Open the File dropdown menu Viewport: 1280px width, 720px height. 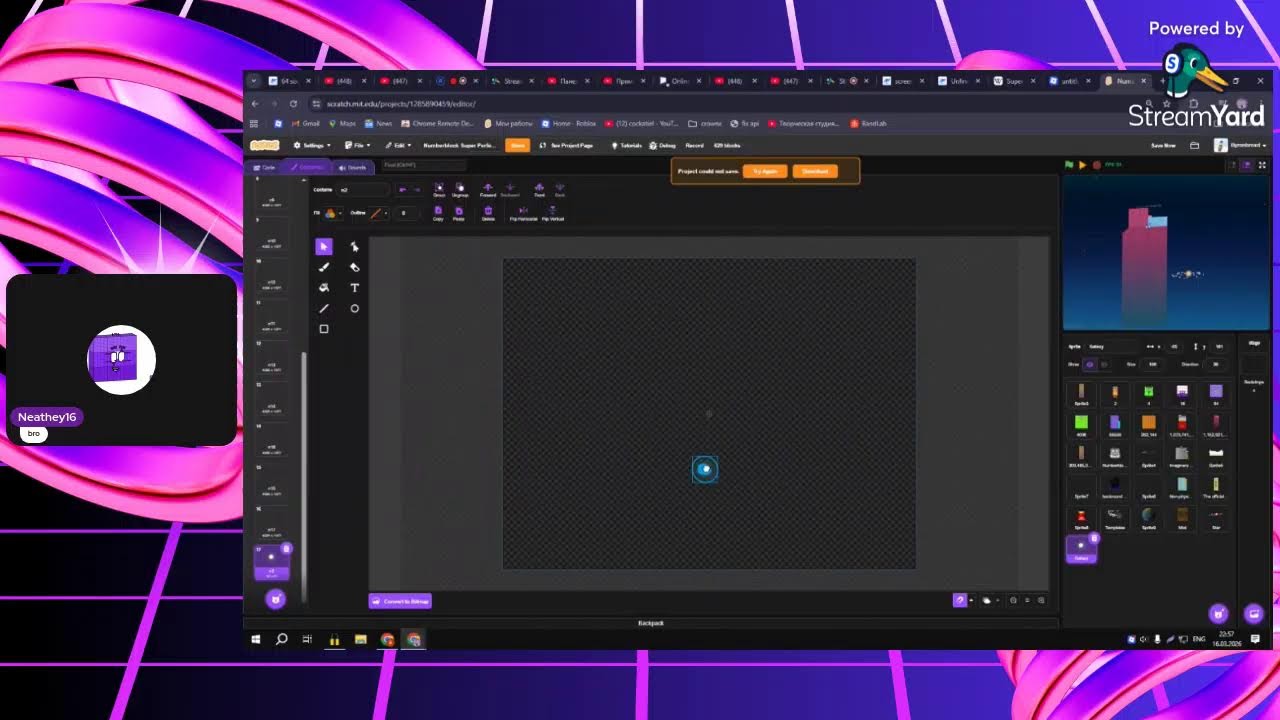(357, 145)
